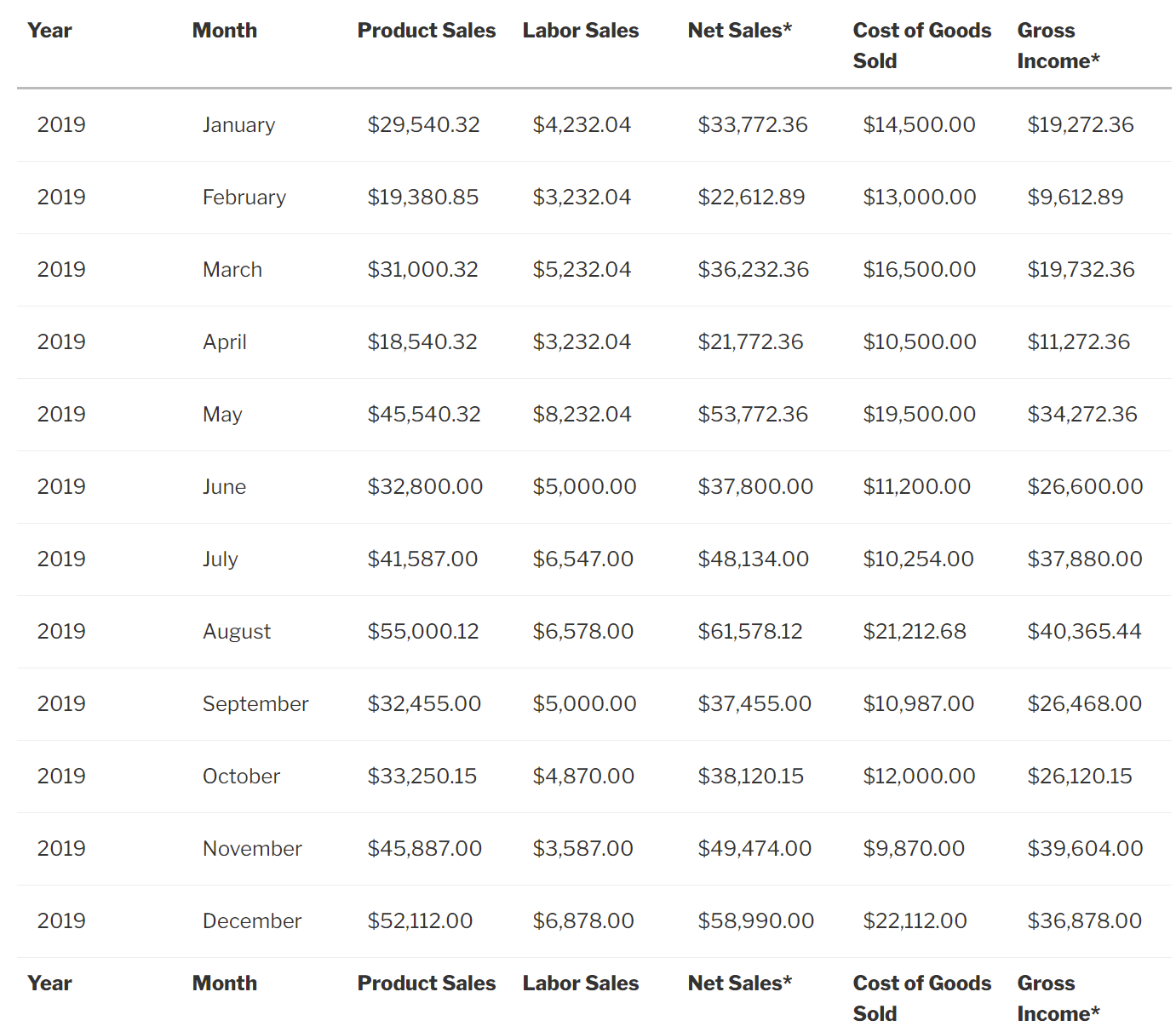1176x1032 pixels.
Task: Click December labor sales $6,878.00
Action: (x=583, y=921)
